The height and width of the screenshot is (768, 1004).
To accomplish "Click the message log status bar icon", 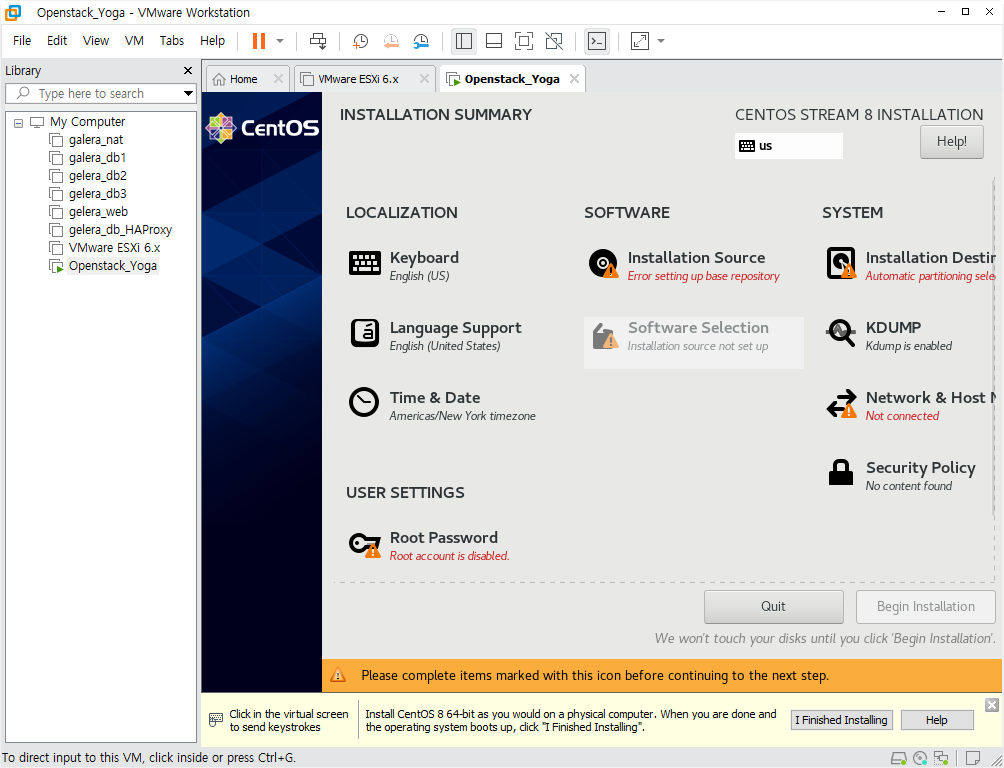I will [x=973, y=758].
